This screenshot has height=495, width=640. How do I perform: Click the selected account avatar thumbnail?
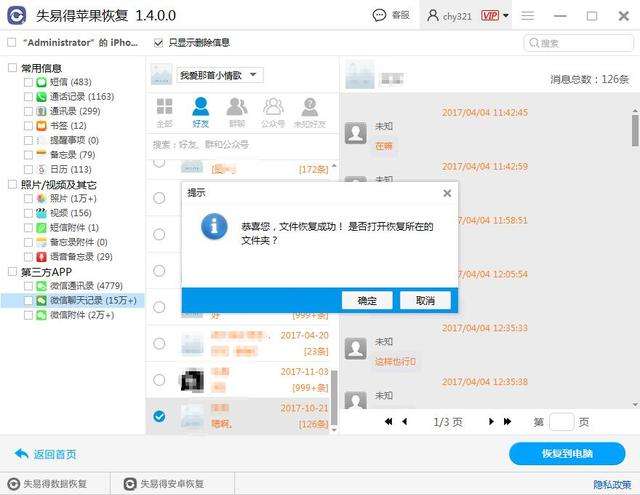[161, 75]
